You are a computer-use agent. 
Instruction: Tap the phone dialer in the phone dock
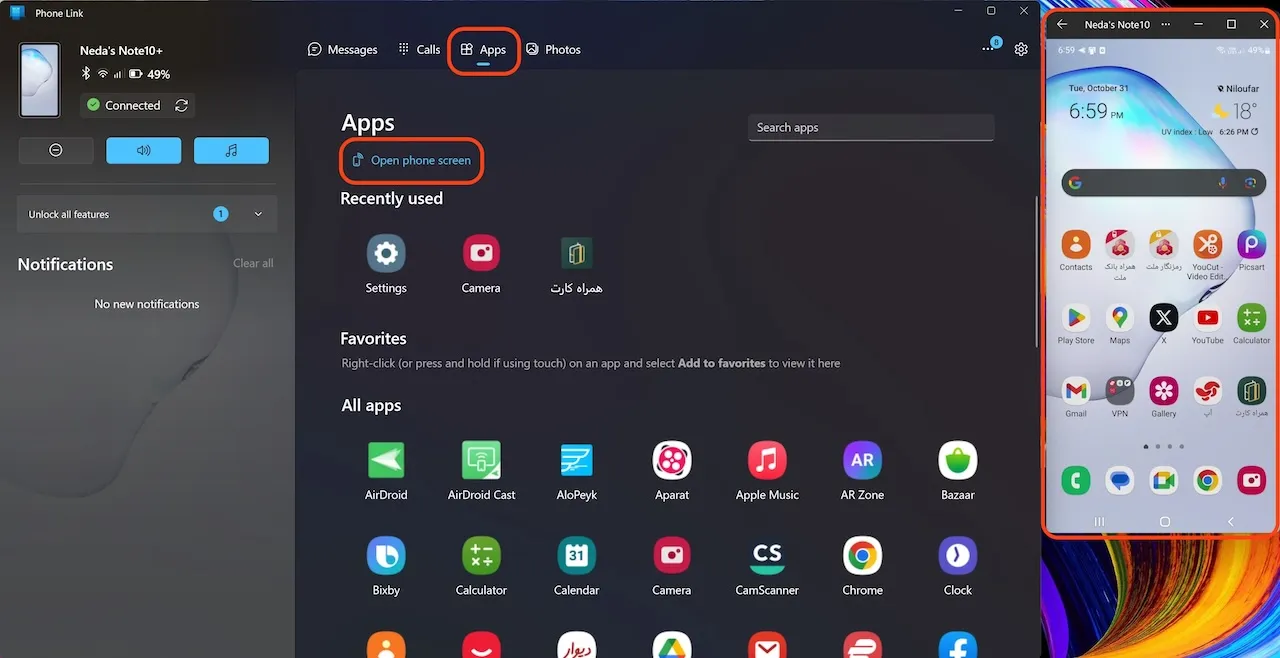tap(1076, 481)
